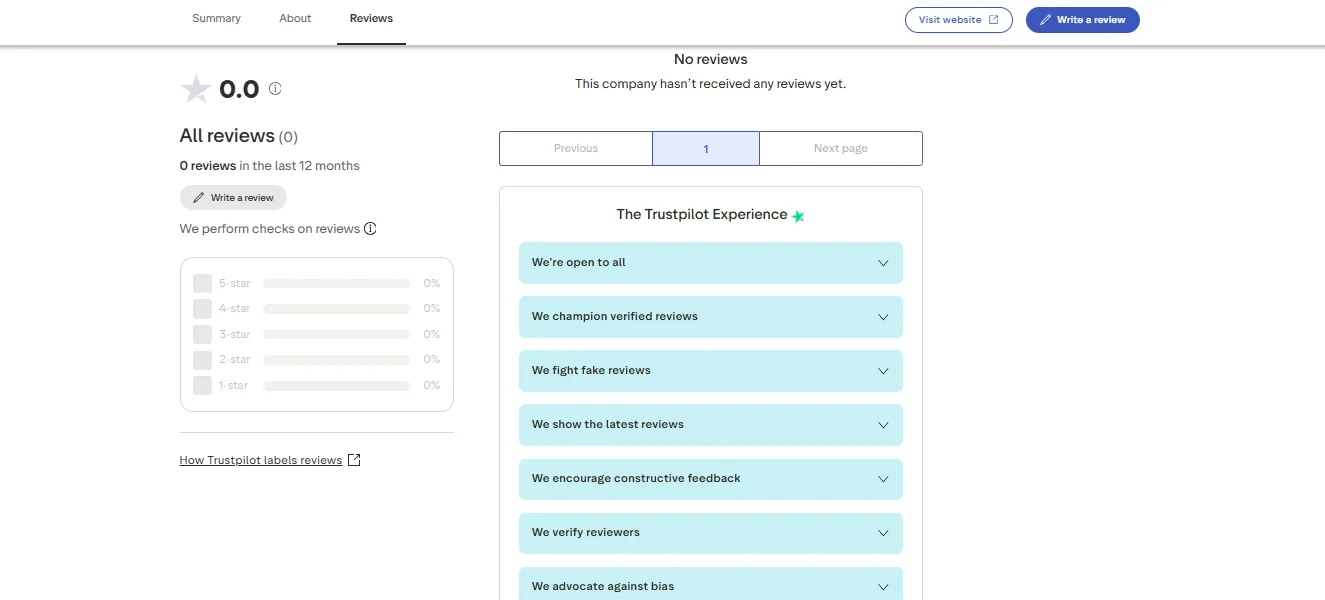Switch to the About tab
This screenshot has width=1325, height=600.
point(295,19)
